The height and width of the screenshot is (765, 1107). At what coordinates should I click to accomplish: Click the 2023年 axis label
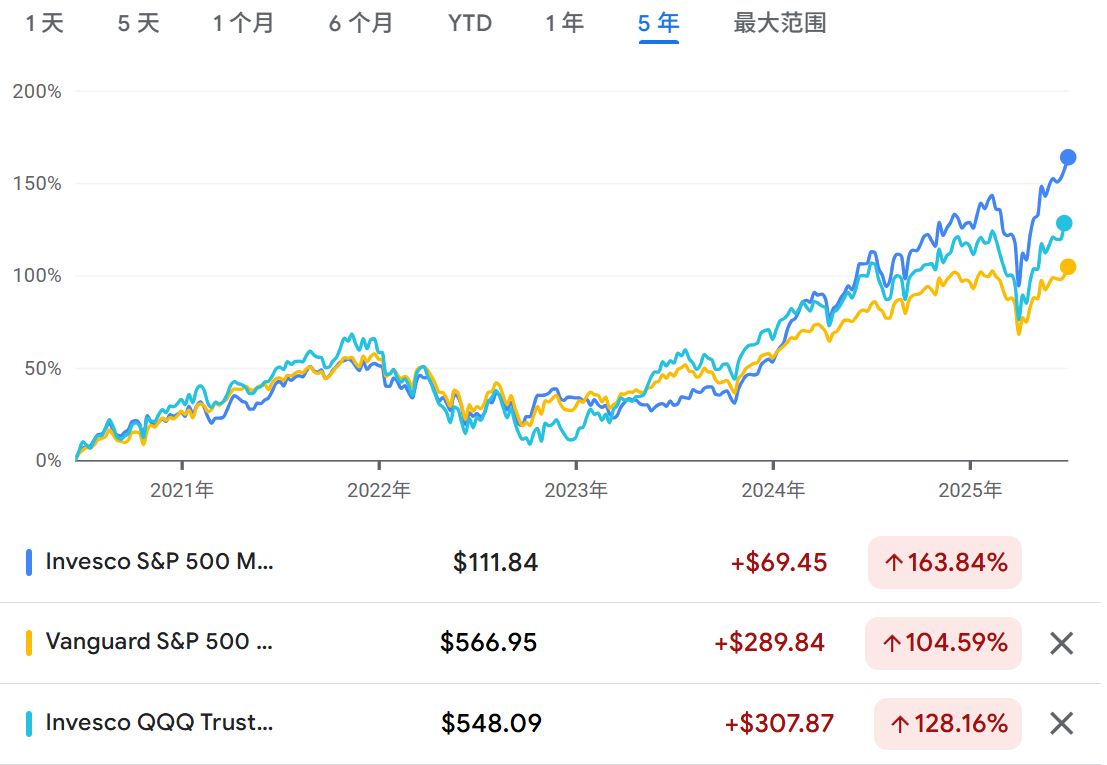click(576, 490)
